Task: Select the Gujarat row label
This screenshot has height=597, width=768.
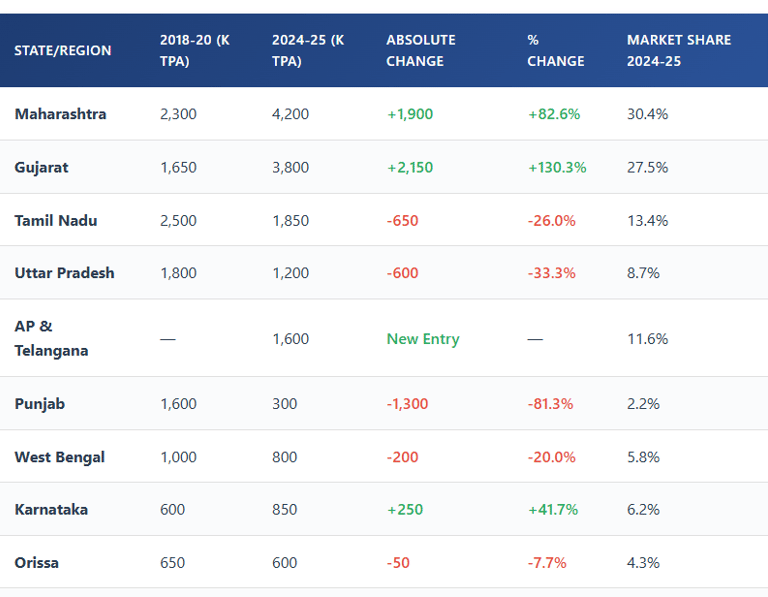Action: (x=42, y=167)
